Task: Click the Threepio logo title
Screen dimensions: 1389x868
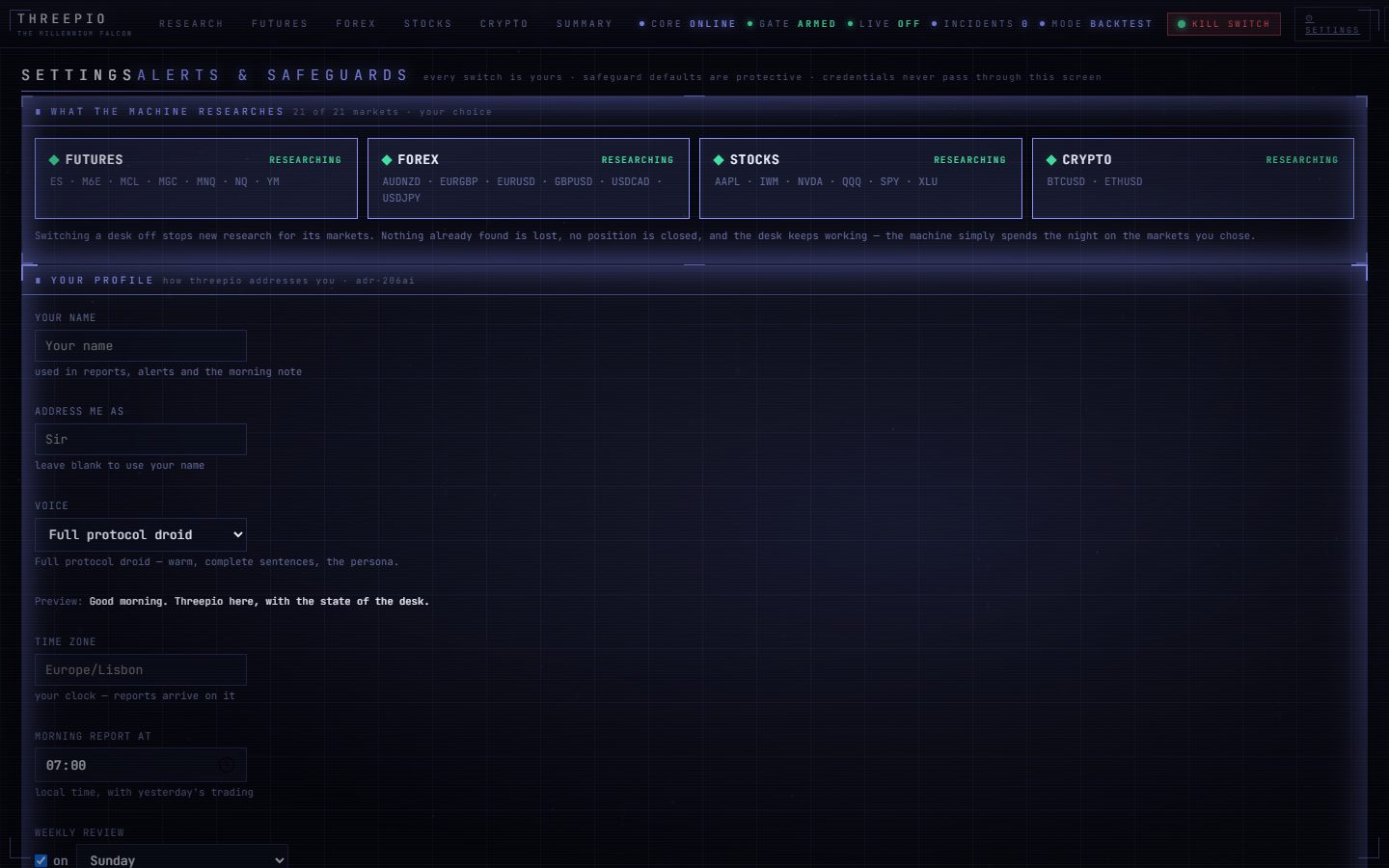Action: click(62, 18)
